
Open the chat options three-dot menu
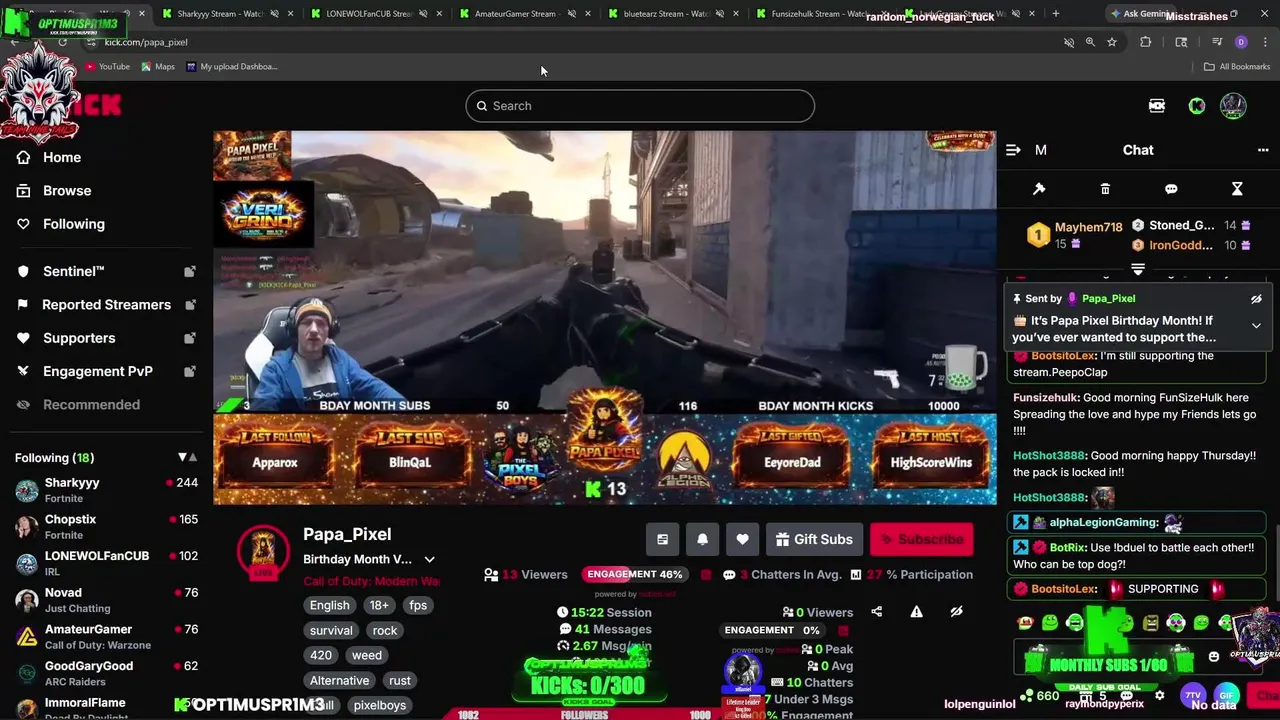click(x=1263, y=150)
